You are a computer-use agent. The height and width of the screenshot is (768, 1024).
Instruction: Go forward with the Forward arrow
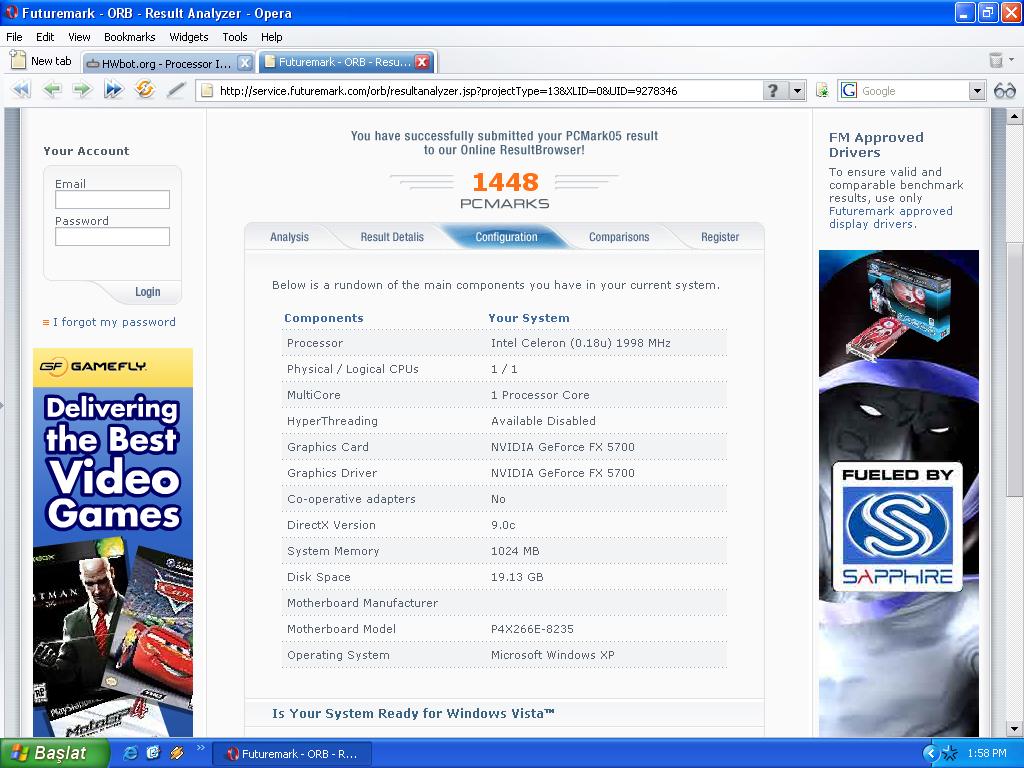pyautogui.click(x=82, y=89)
